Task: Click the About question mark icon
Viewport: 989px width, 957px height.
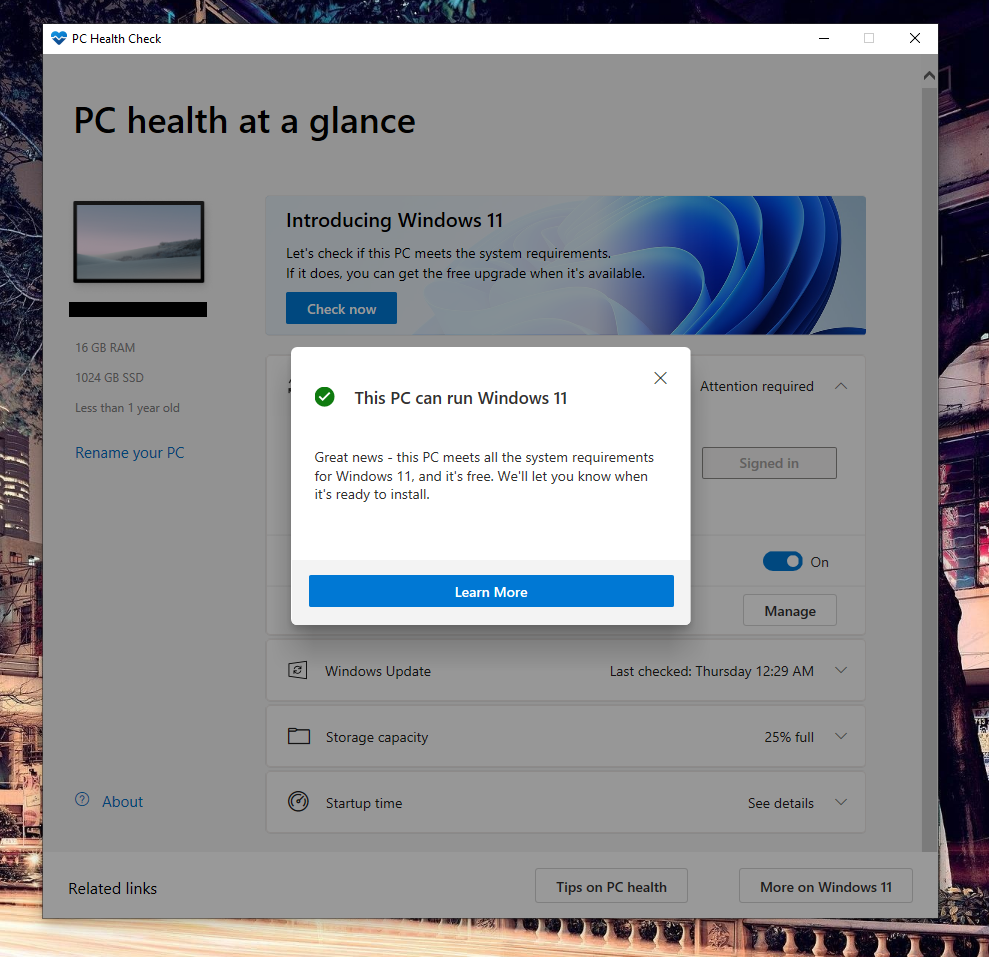Action: pos(82,800)
